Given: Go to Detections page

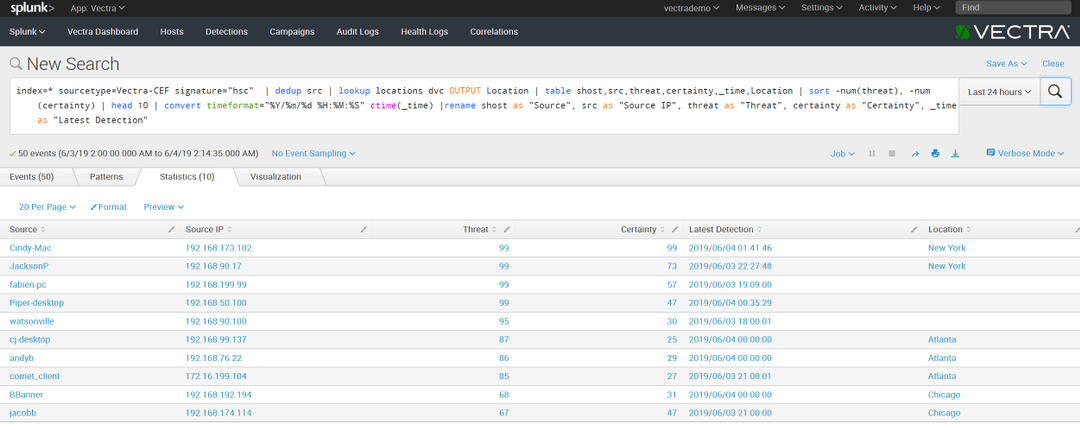Looking at the screenshot, I should point(227,32).
